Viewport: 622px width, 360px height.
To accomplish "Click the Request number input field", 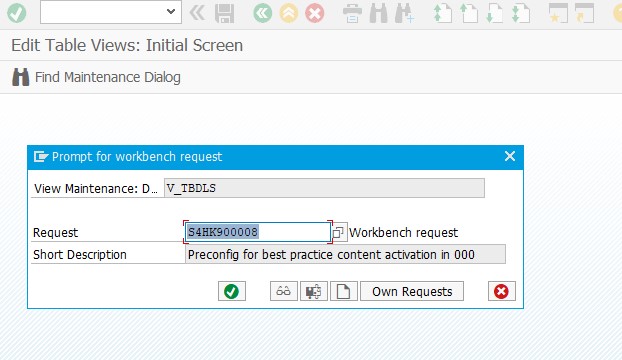I will click(x=258, y=232).
